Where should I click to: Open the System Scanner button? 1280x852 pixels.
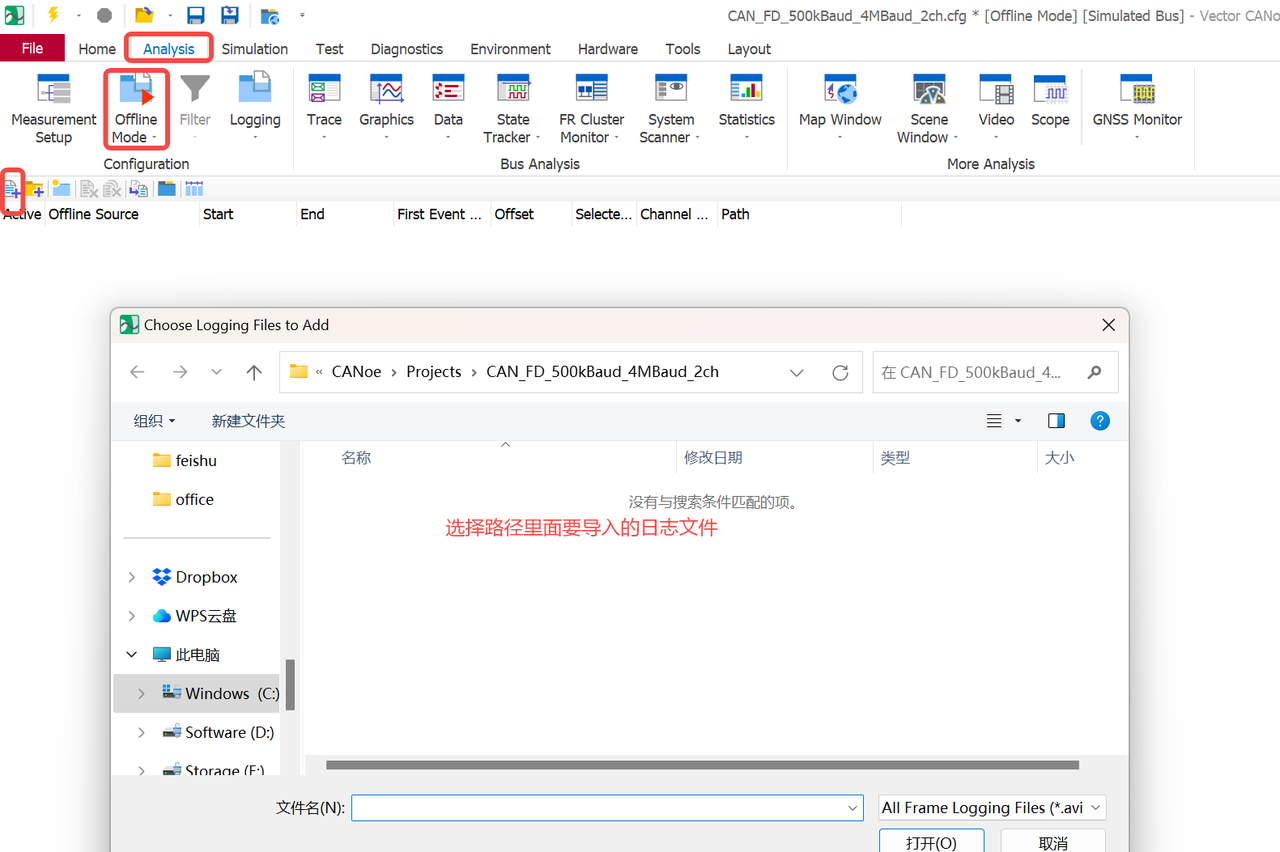(x=670, y=109)
